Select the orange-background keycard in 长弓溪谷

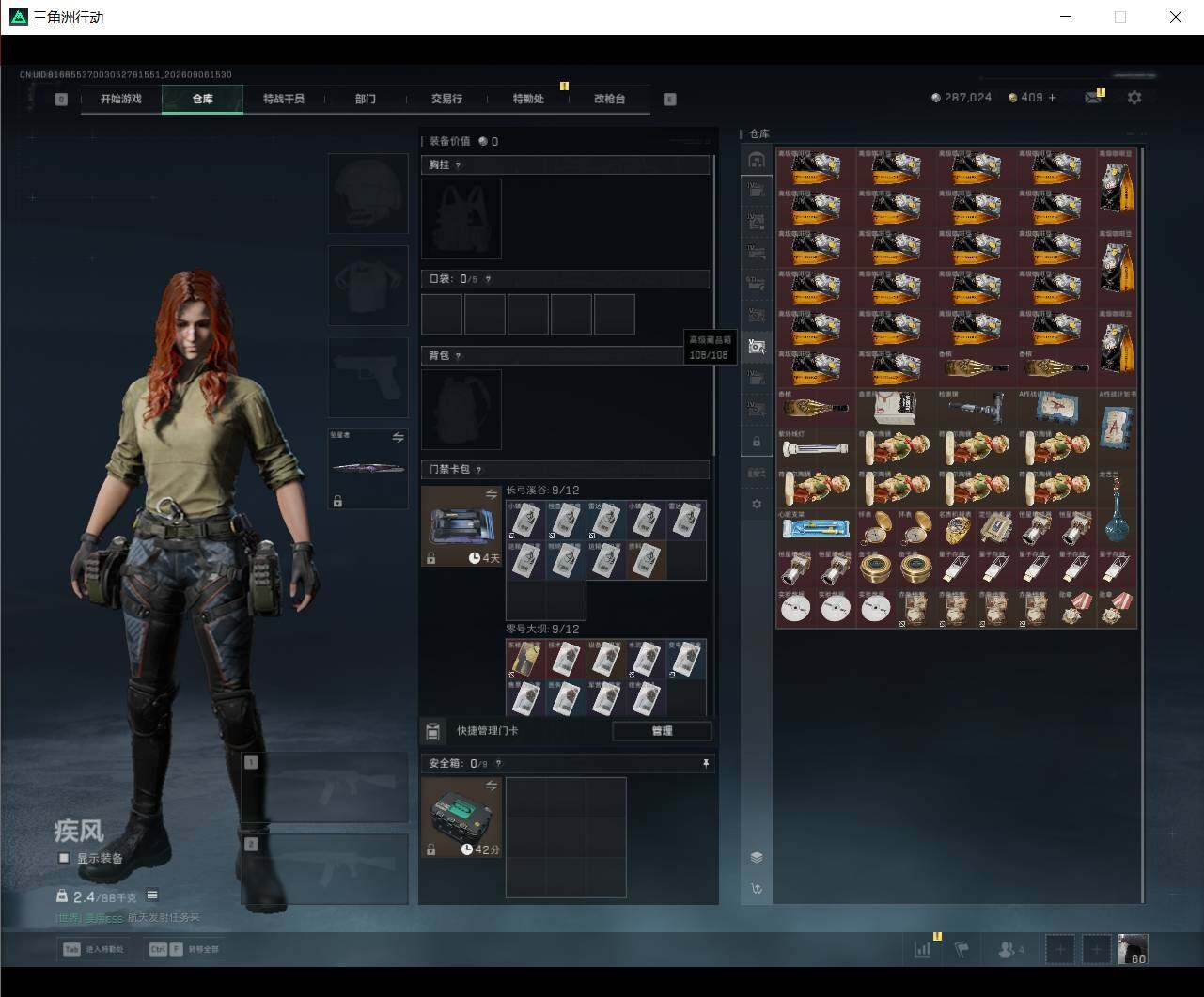[646, 560]
